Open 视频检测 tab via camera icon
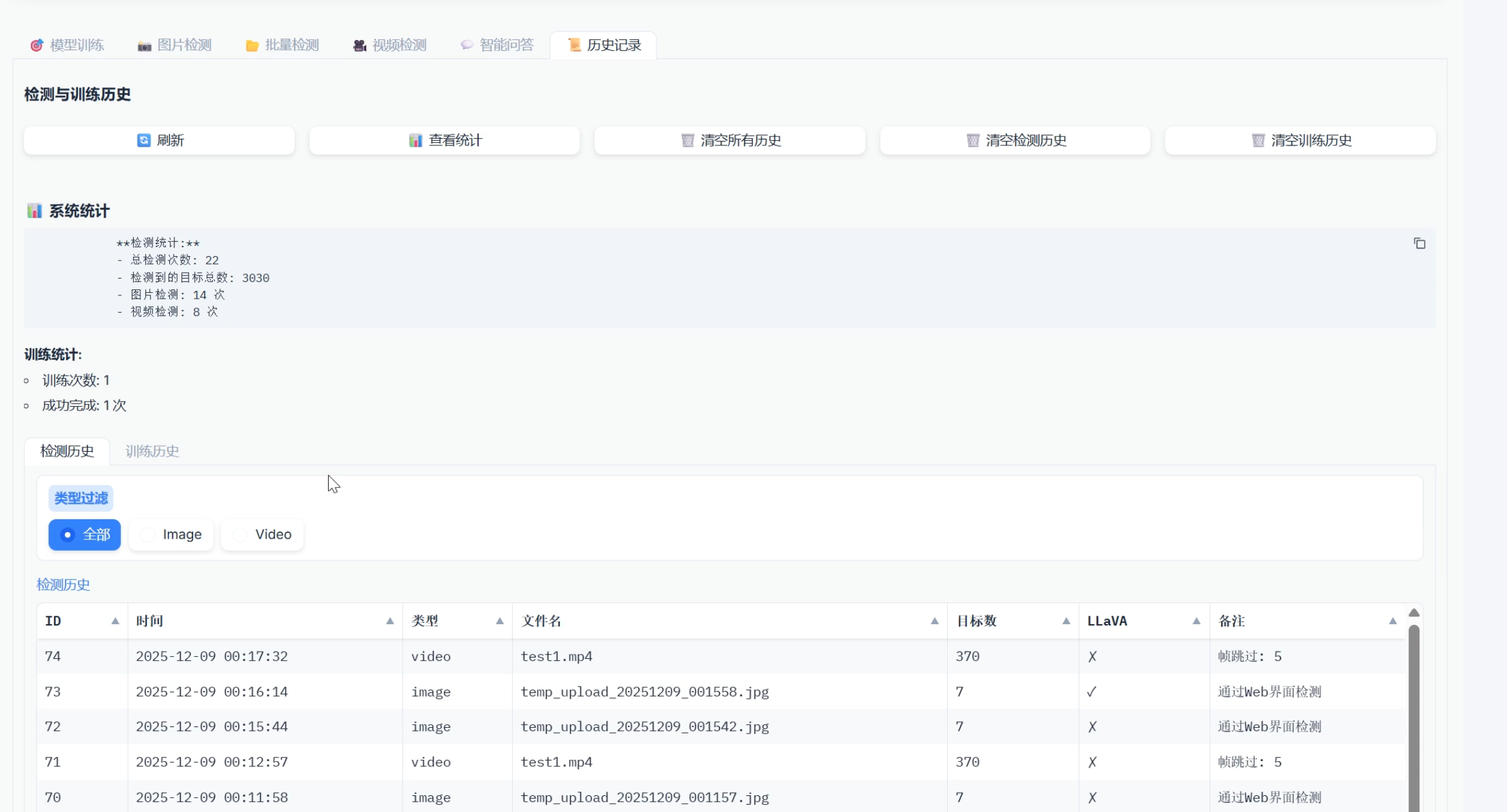This screenshot has height=812, width=1507. click(x=359, y=45)
